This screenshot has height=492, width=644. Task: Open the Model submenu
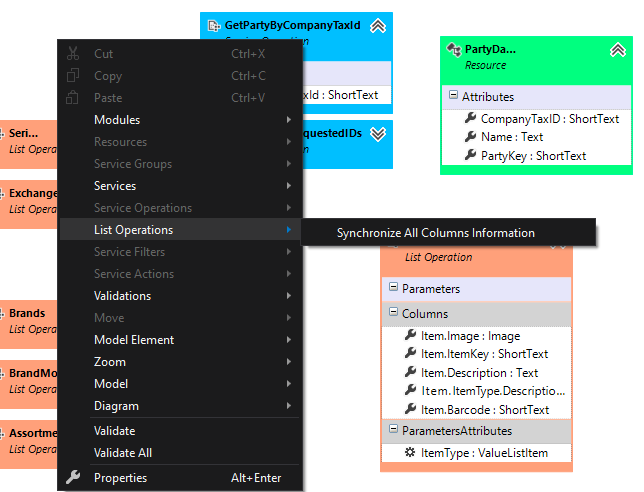pyautogui.click(x=180, y=384)
